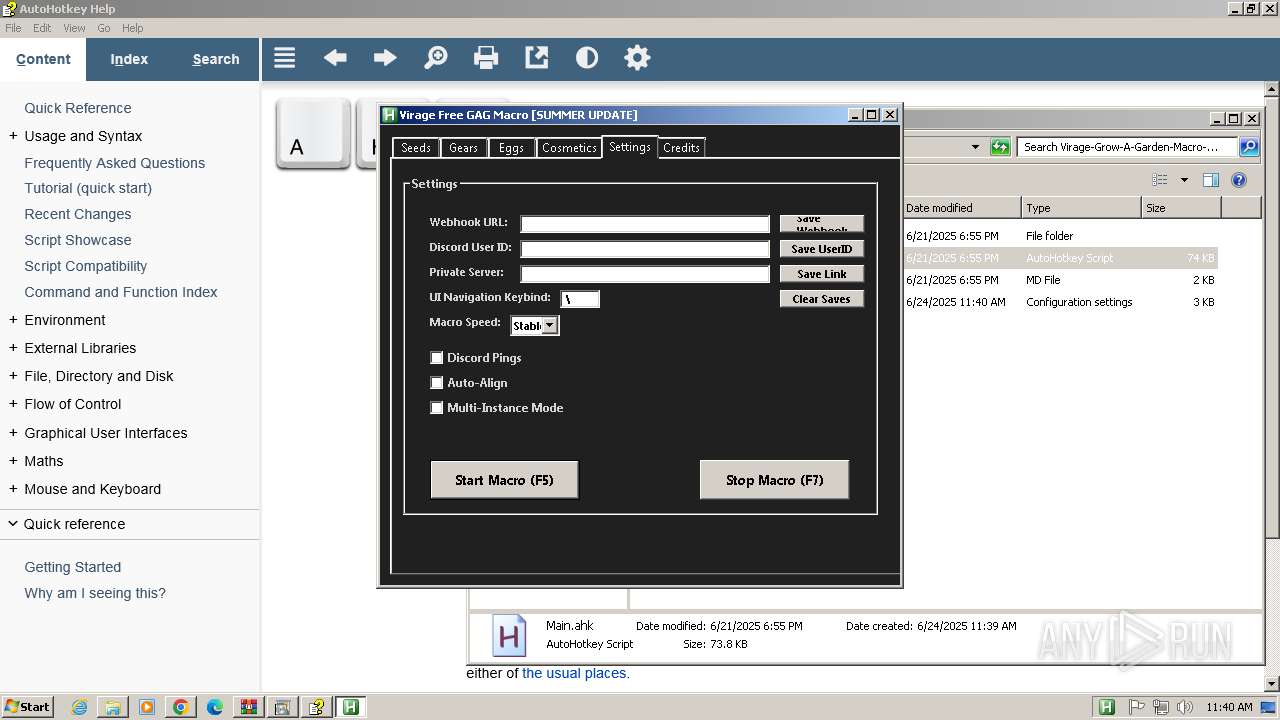Viewport: 1280px width, 720px height.
Task: Open the Start menu
Action: [27, 707]
